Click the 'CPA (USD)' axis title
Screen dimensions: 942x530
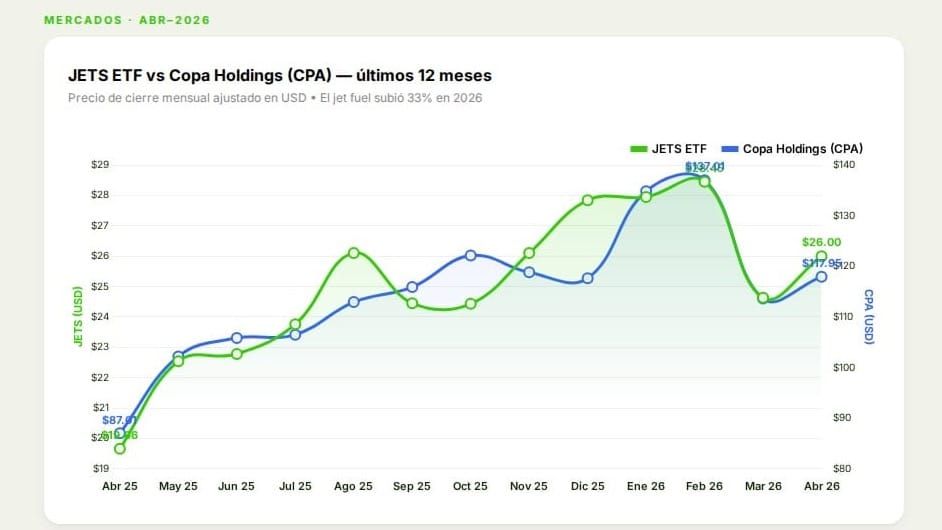click(x=869, y=317)
